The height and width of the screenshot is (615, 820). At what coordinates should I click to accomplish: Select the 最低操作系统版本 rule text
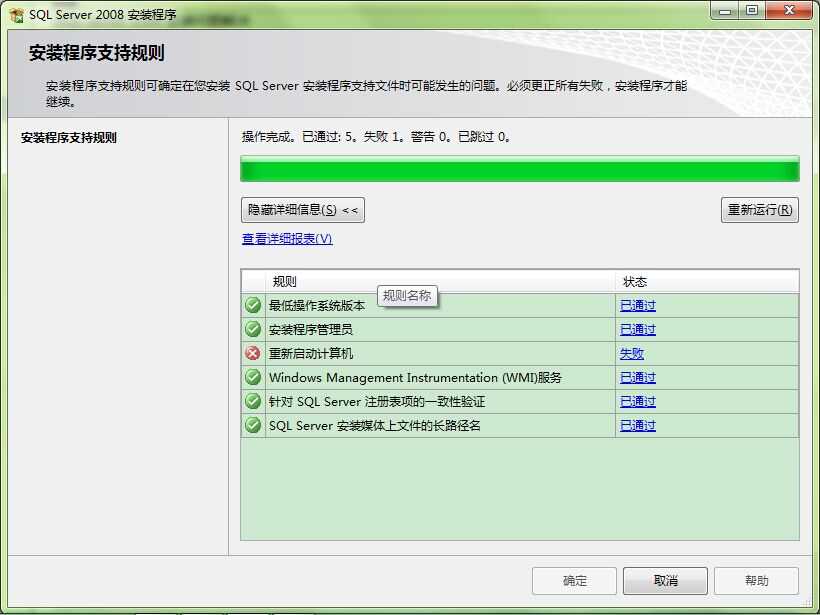pyautogui.click(x=317, y=305)
